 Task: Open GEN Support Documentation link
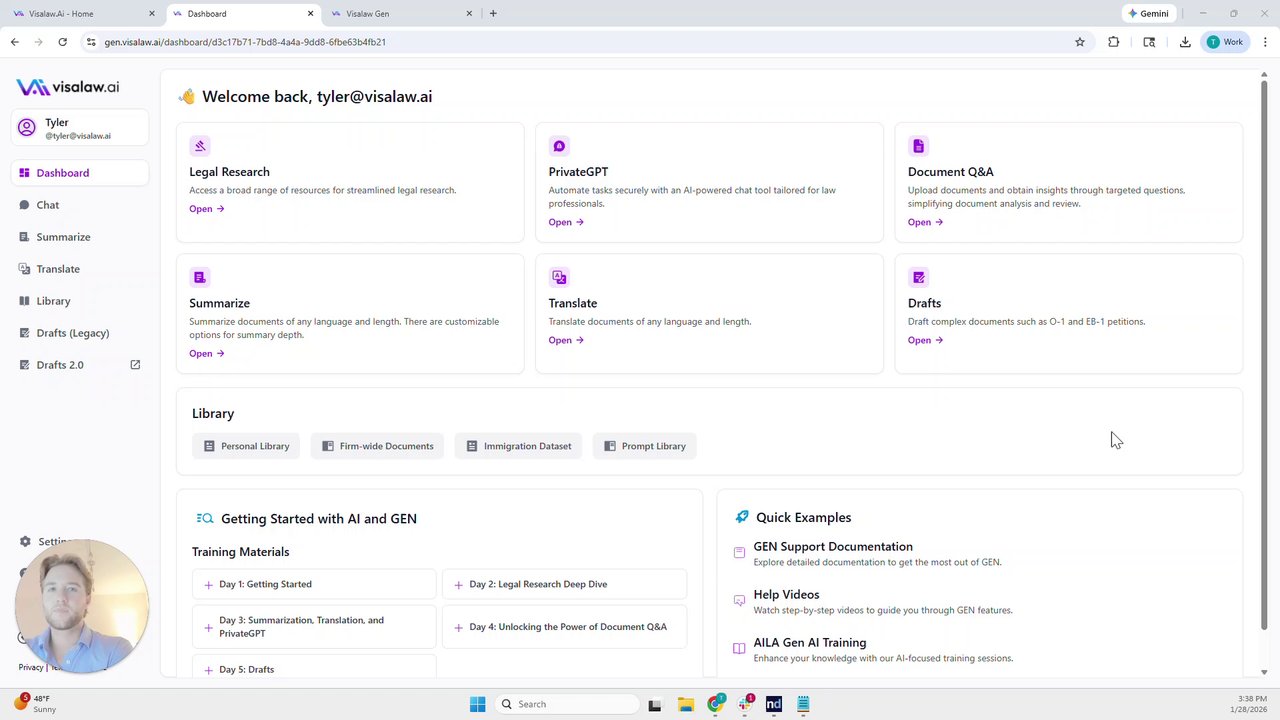point(833,547)
